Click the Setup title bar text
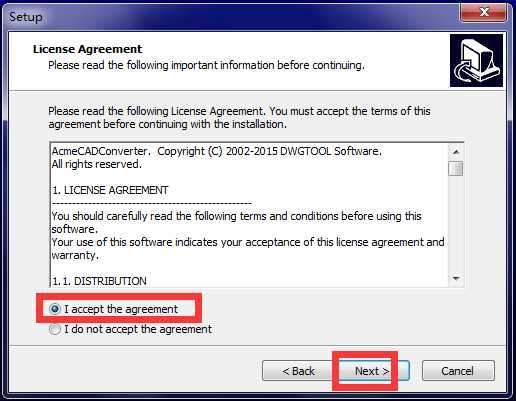 click(x=26, y=17)
